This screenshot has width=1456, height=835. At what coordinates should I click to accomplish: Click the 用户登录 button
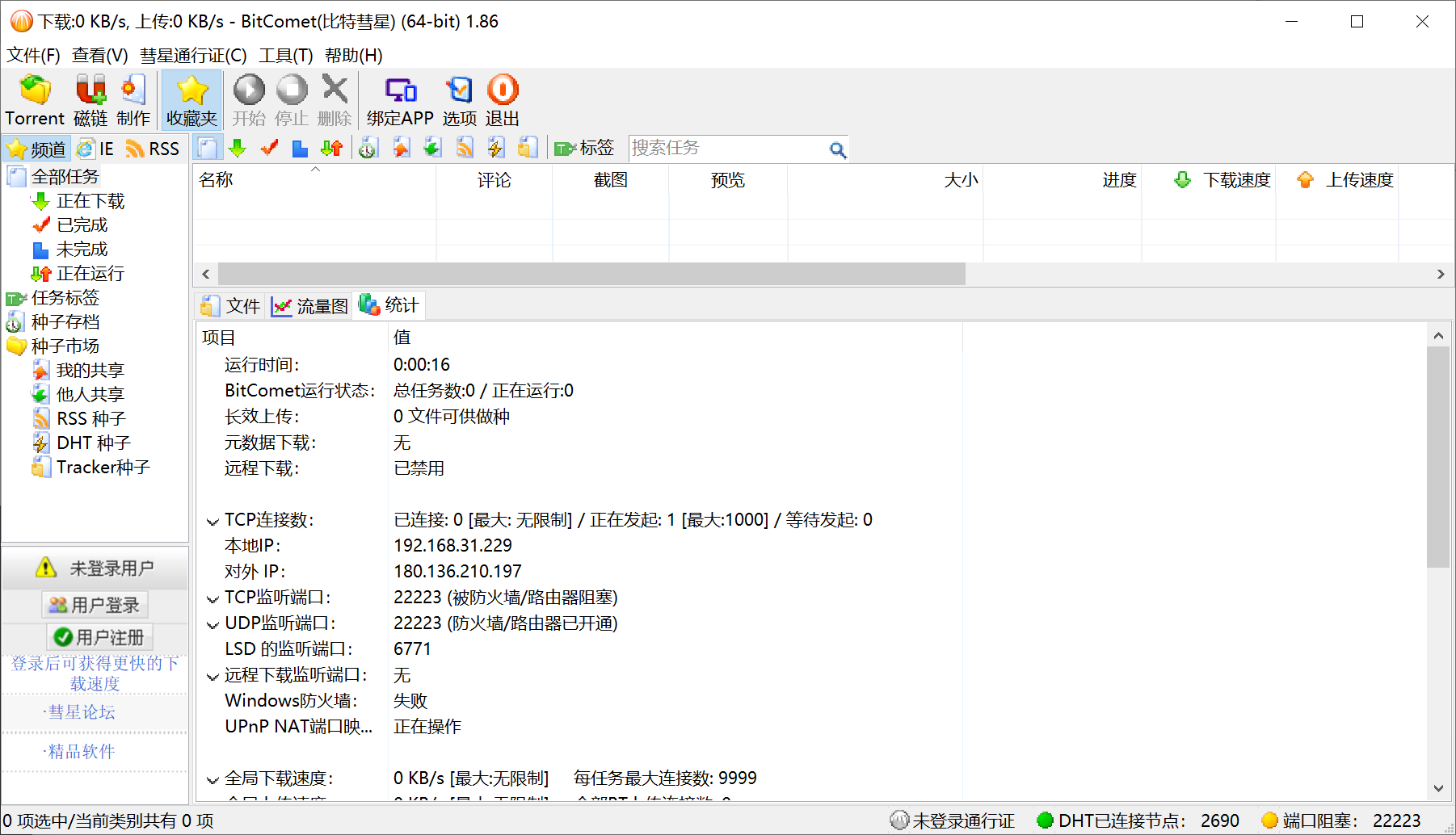(95, 605)
